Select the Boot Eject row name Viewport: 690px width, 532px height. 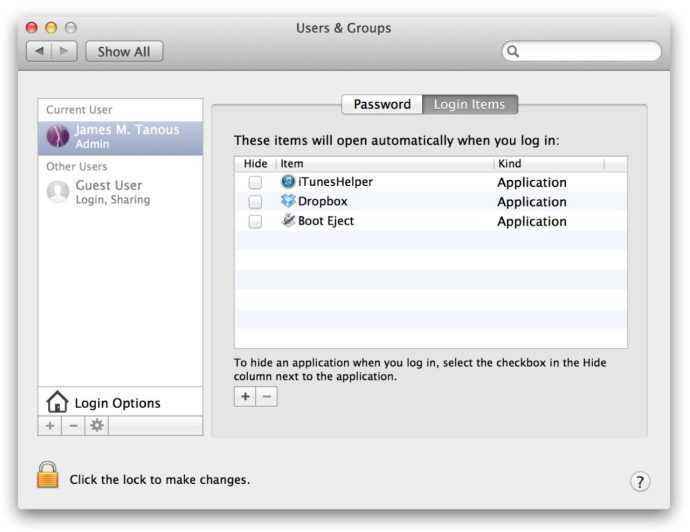pos(326,220)
